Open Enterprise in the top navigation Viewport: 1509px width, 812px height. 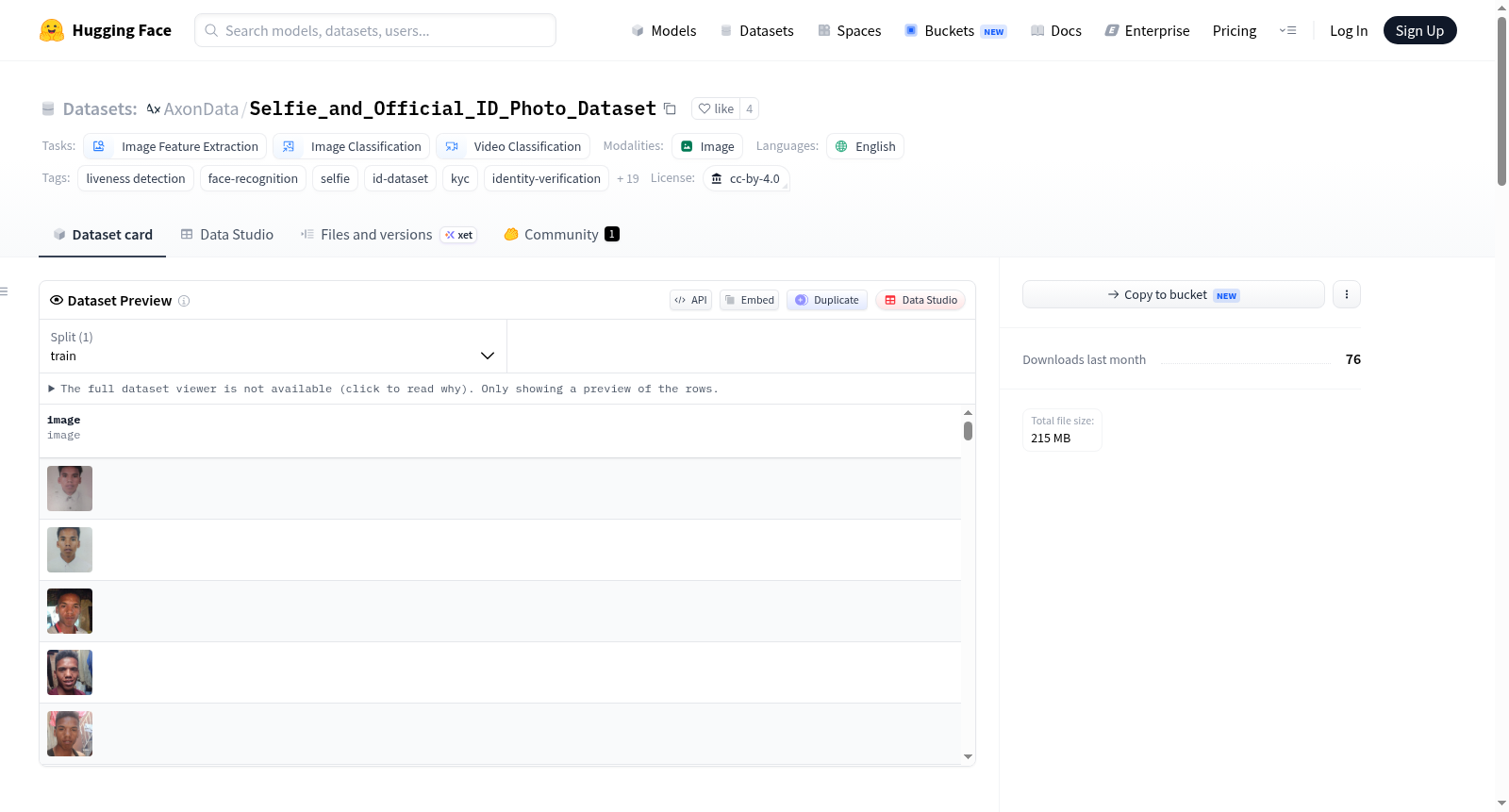(x=1147, y=30)
